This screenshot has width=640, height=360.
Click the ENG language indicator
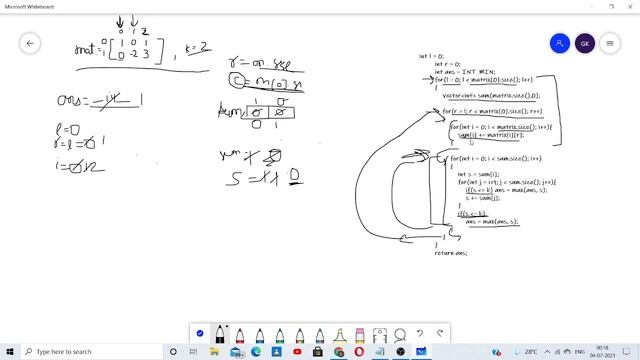pos(580,351)
